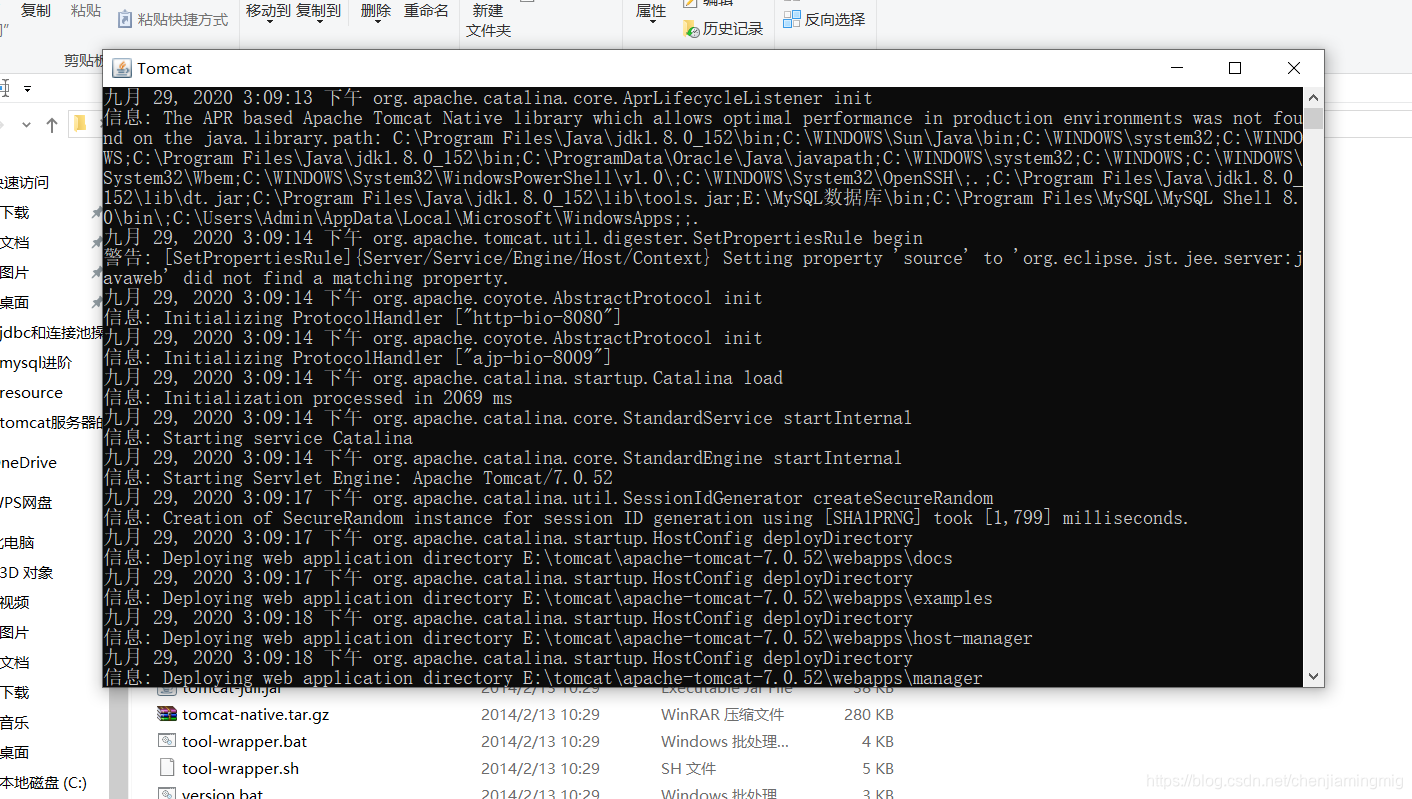Open the quick access toolbar customize arrow
This screenshot has width=1412, height=799.
(x=27, y=89)
